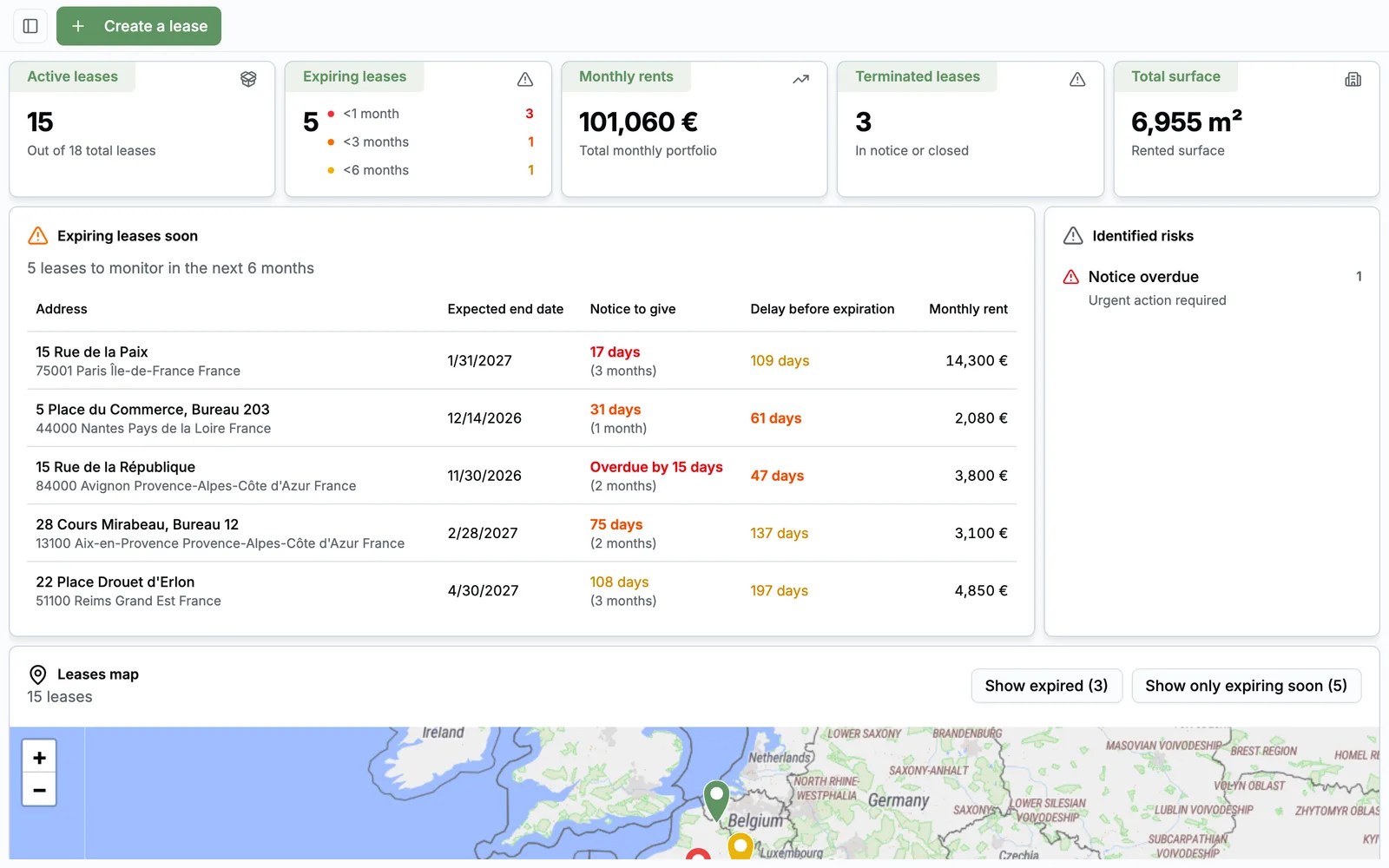Click the Expiring leases warning icon

[525, 79]
